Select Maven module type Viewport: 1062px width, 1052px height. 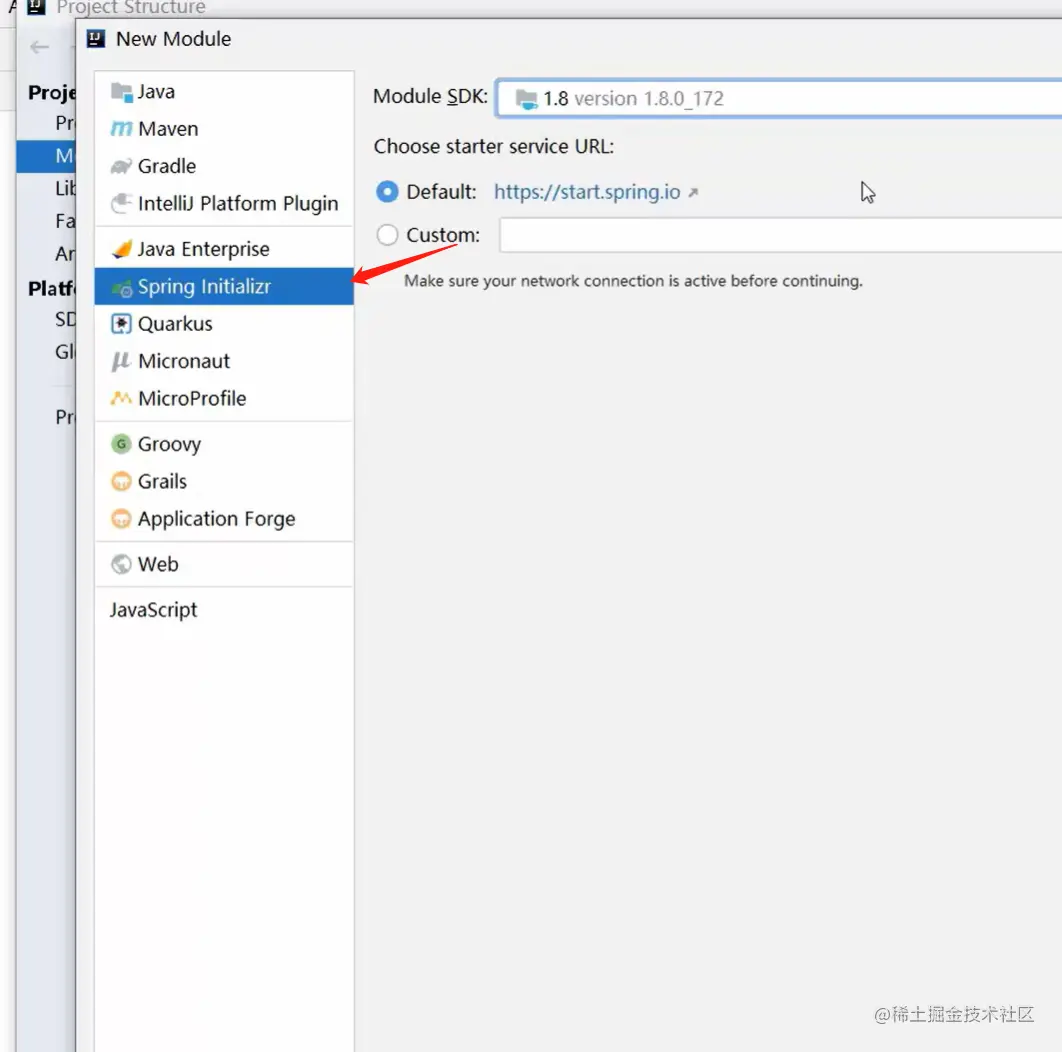[x=224, y=129]
